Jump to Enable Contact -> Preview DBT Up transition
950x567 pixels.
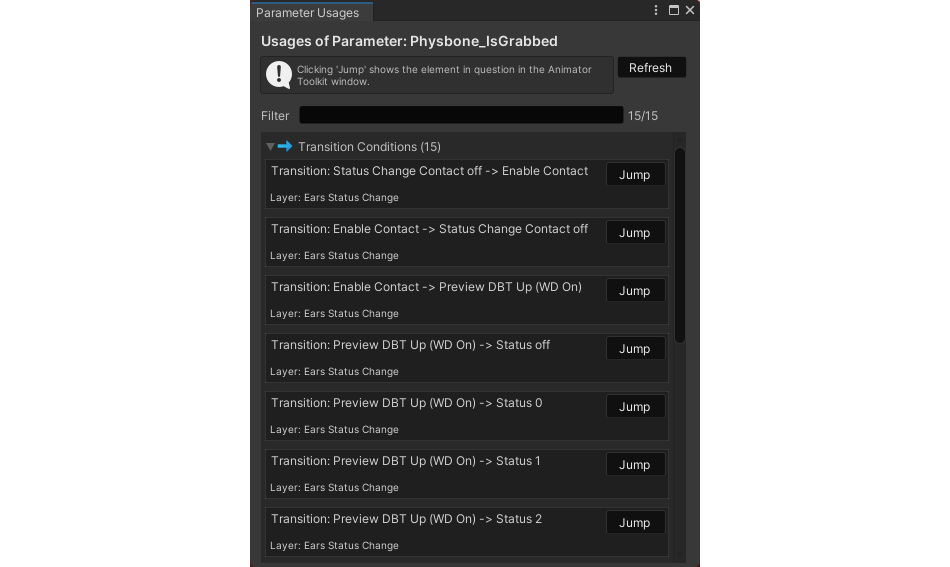[635, 291]
